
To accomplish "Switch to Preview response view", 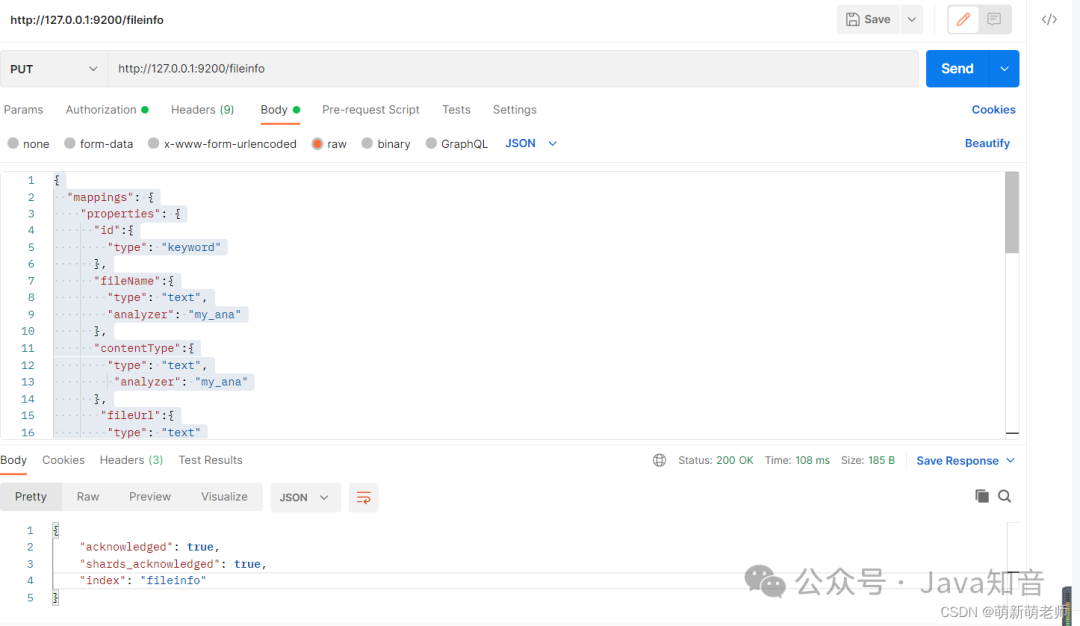I will pos(149,497).
